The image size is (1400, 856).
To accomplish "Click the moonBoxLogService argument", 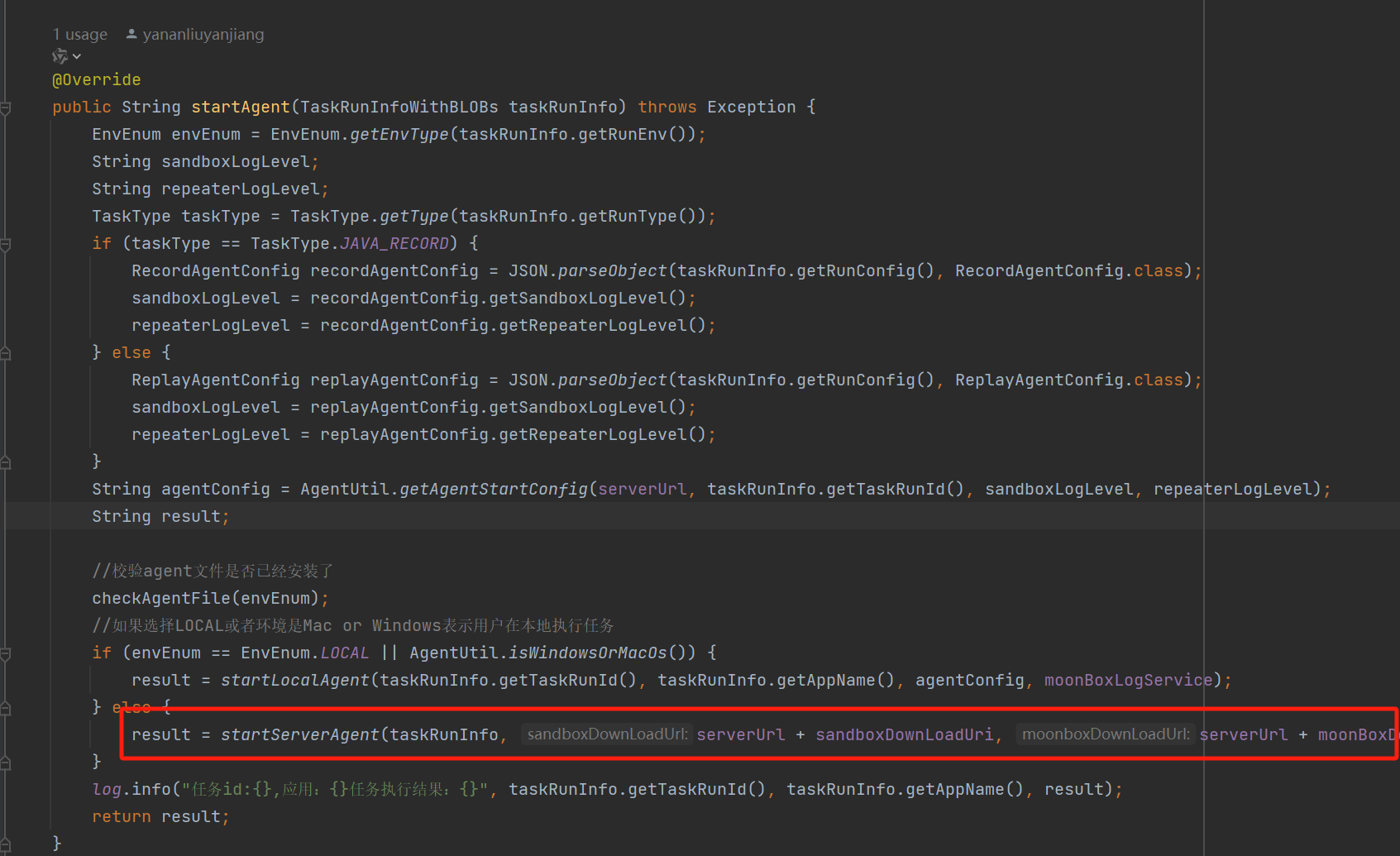I will 1129,681.
